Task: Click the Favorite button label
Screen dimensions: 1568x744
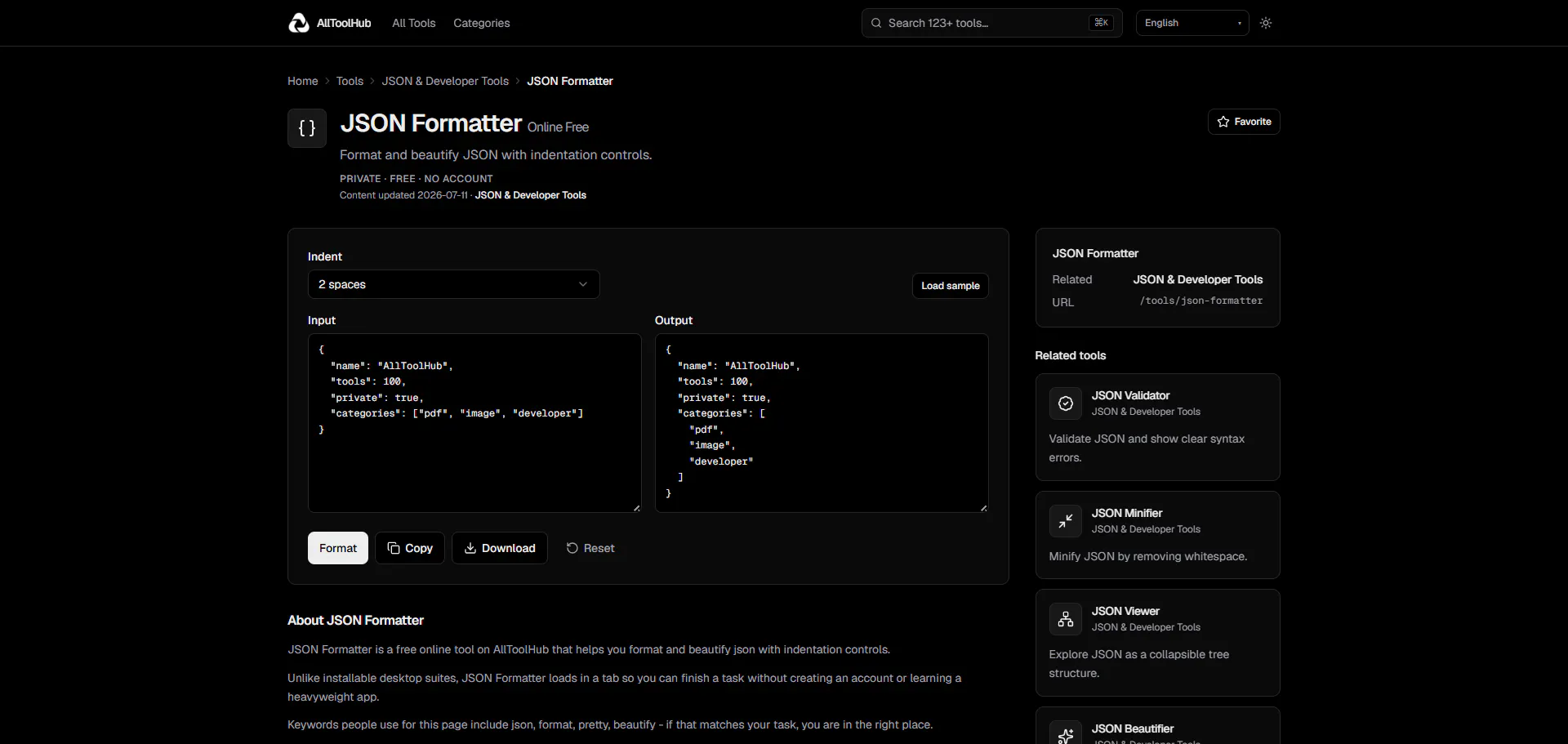Action: tap(1253, 122)
